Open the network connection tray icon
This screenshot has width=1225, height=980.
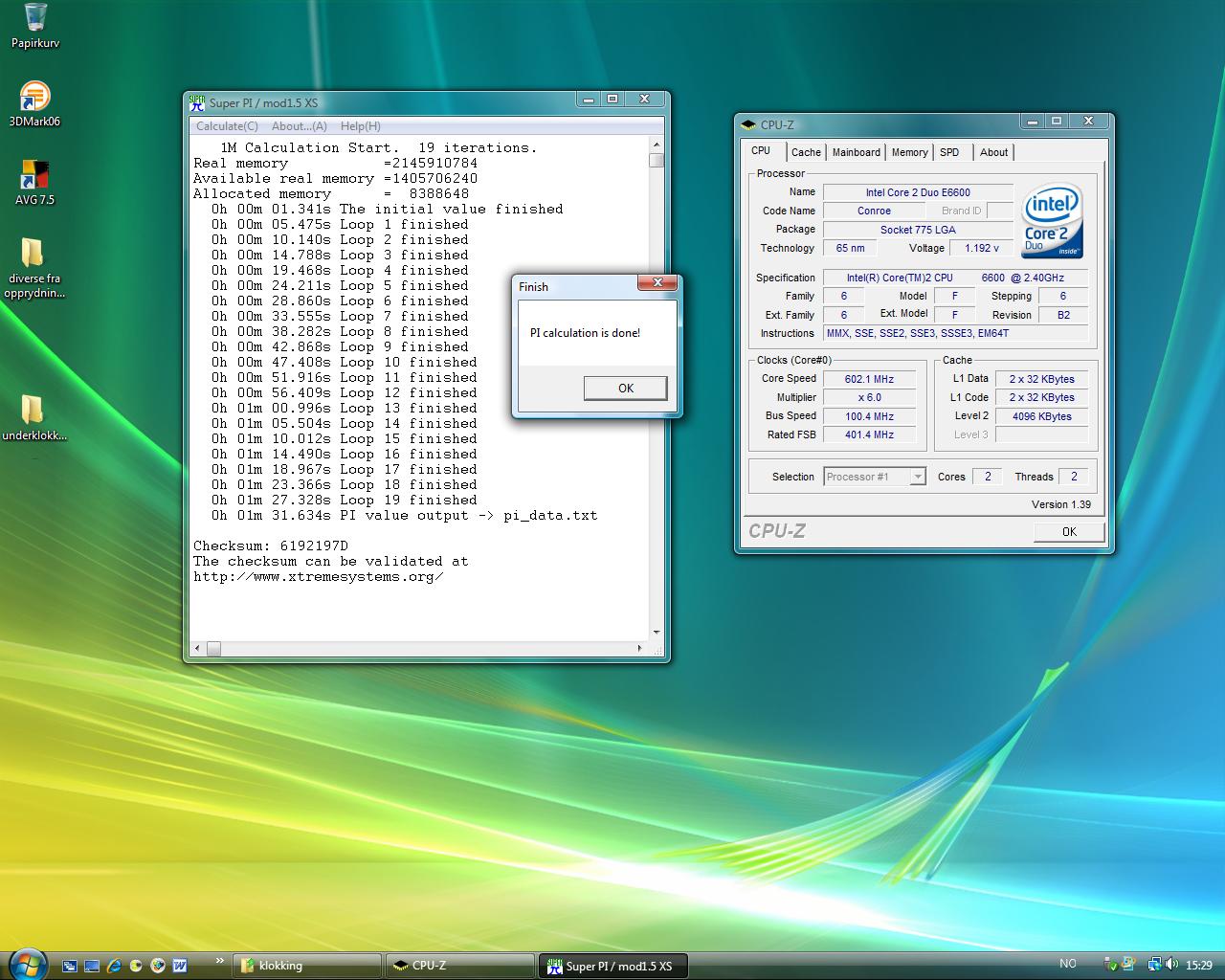(1154, 965)
